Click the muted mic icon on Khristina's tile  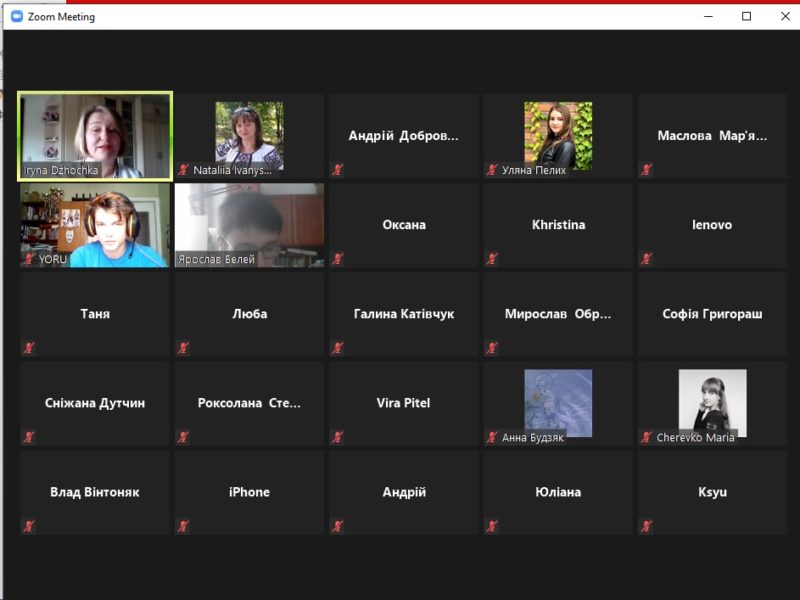(x=492, y=259)
